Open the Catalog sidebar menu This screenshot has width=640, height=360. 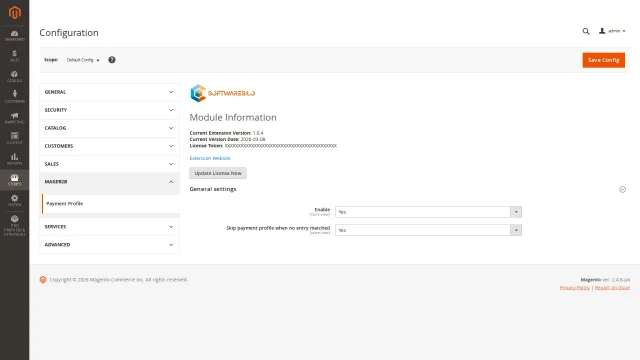coord(14,76)
